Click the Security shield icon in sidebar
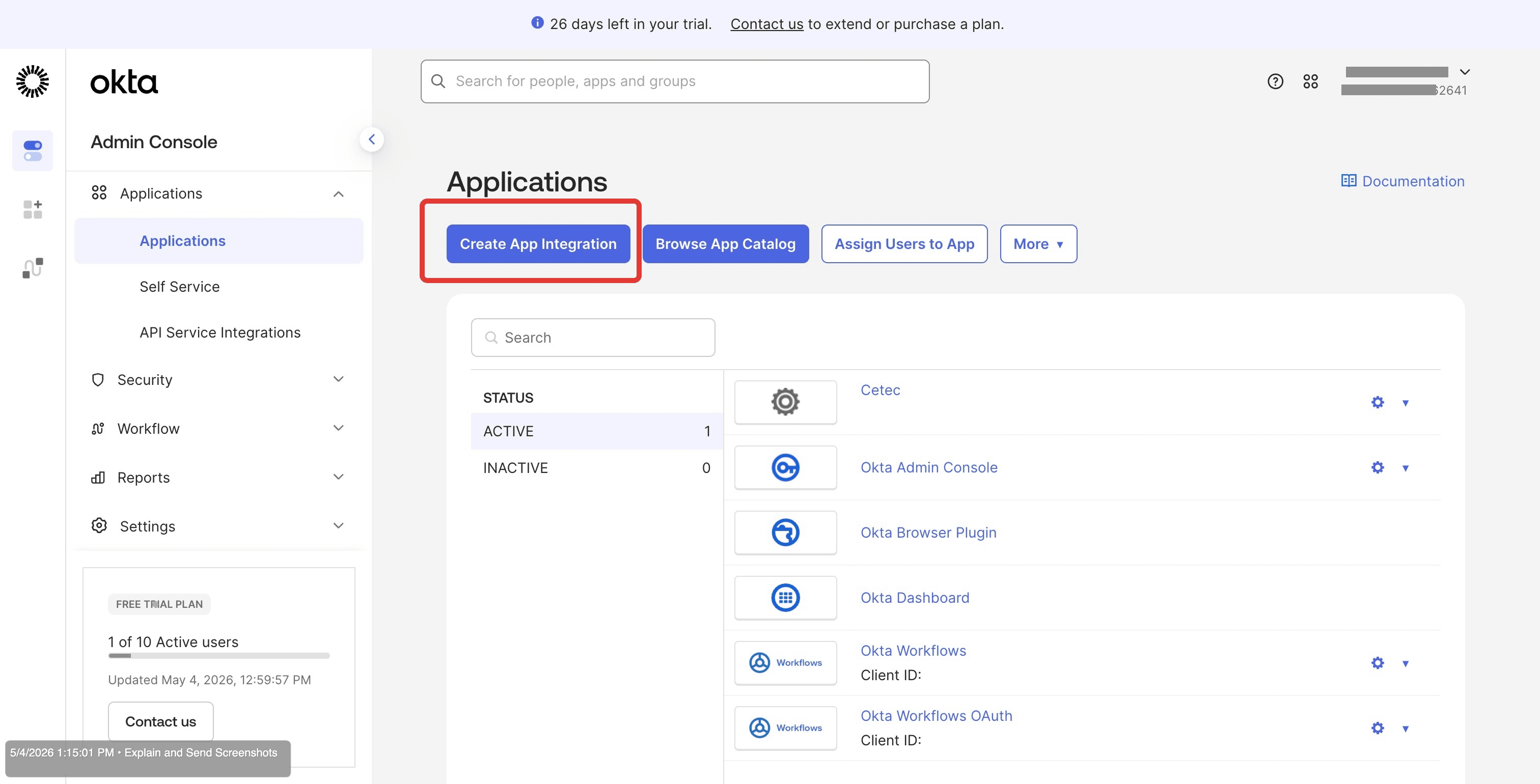 point(98,379)
